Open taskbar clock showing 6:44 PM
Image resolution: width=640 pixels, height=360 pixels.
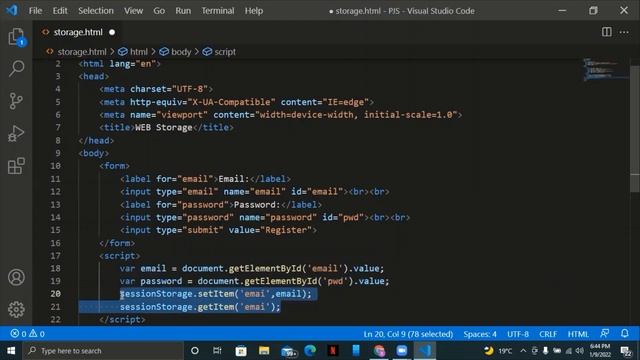coord(600,351)
